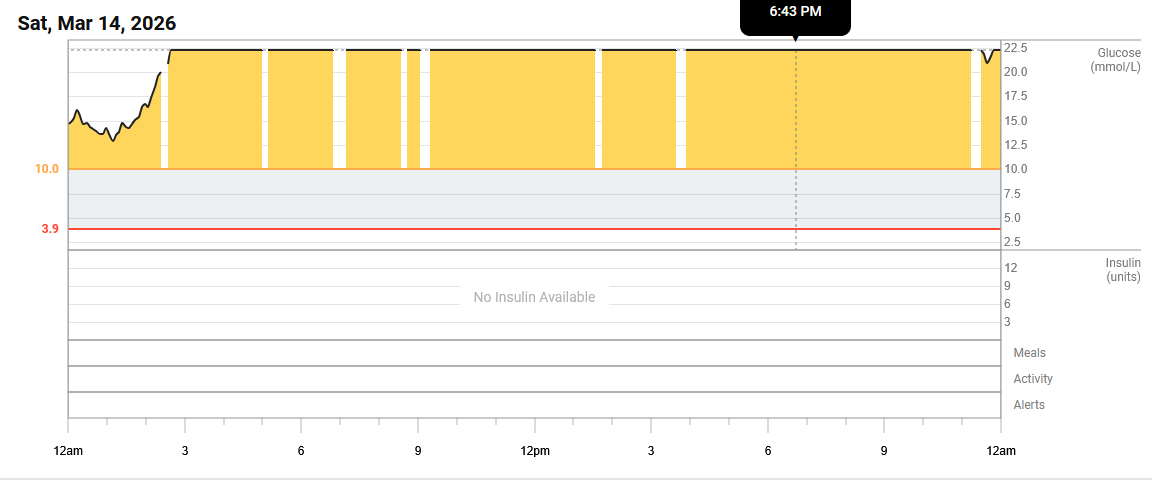The image size is (1152, 488).
Task: Click the 12 value on the insulin axis
Action: click(1011, 267)
